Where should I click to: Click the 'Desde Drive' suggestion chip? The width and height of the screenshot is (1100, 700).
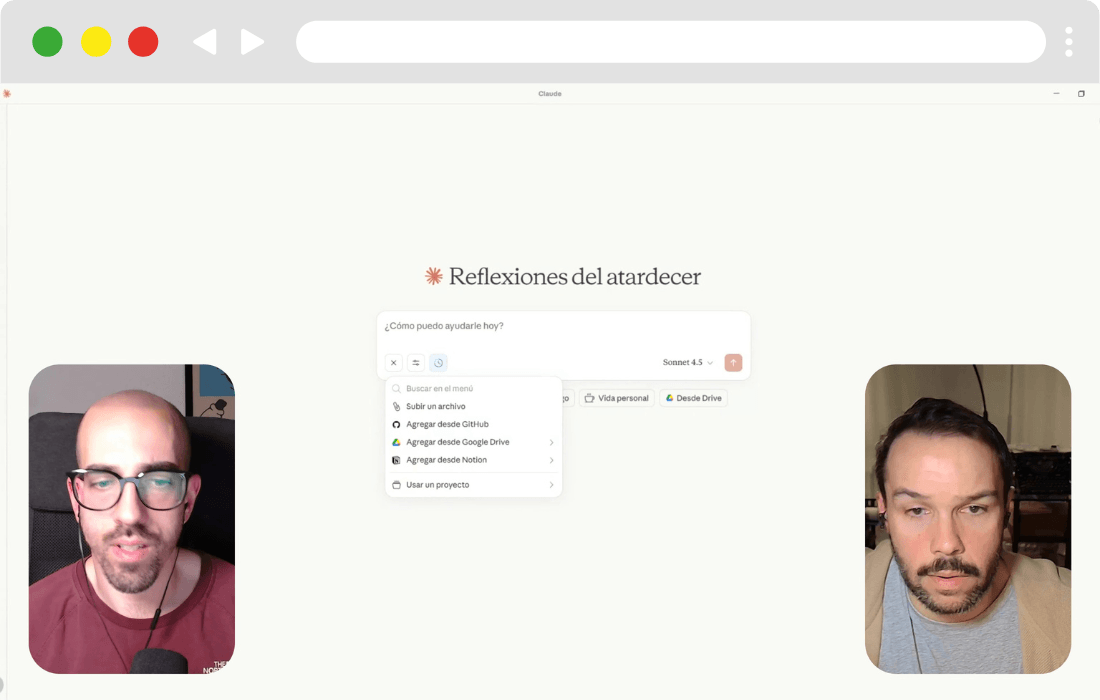point(693,398)
